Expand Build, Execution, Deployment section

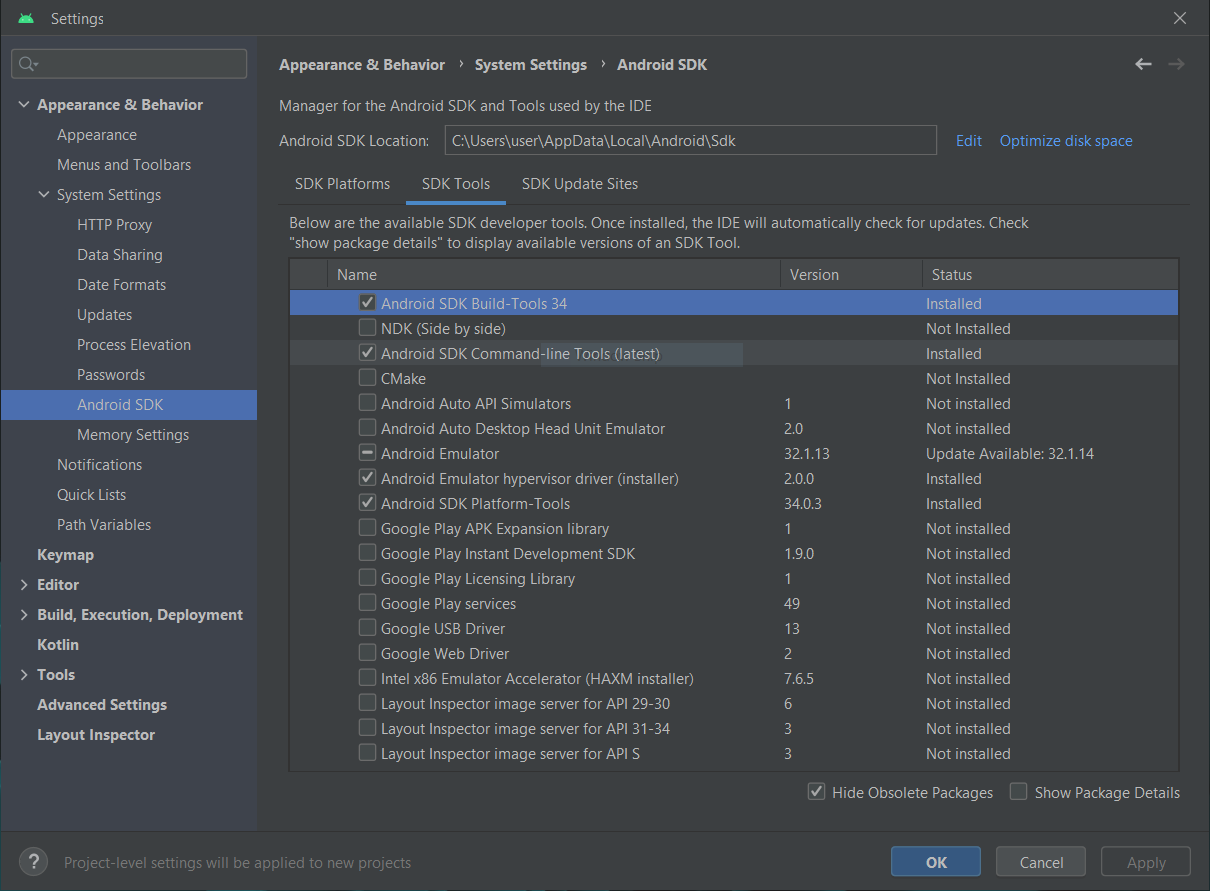[24, 615]
